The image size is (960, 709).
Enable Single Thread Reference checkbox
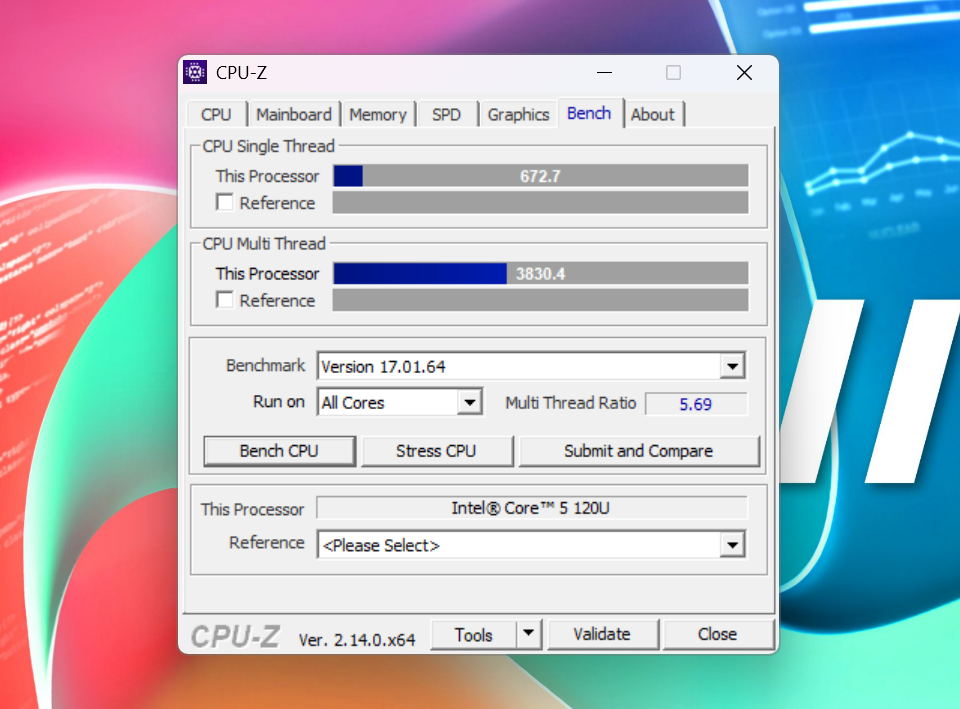coord(225,203)
